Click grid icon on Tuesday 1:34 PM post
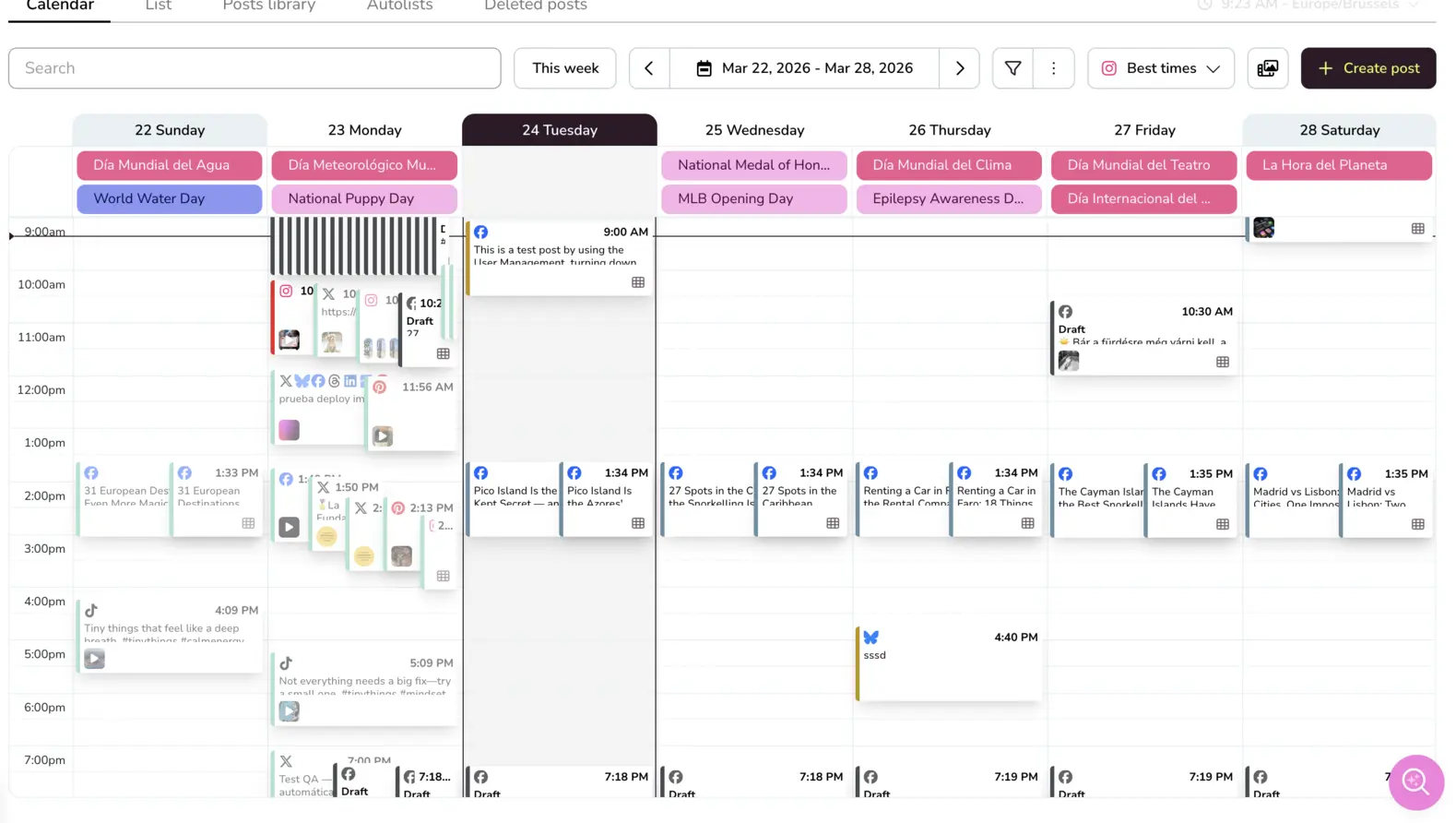1456x823 pixels. tap(638, 523)
